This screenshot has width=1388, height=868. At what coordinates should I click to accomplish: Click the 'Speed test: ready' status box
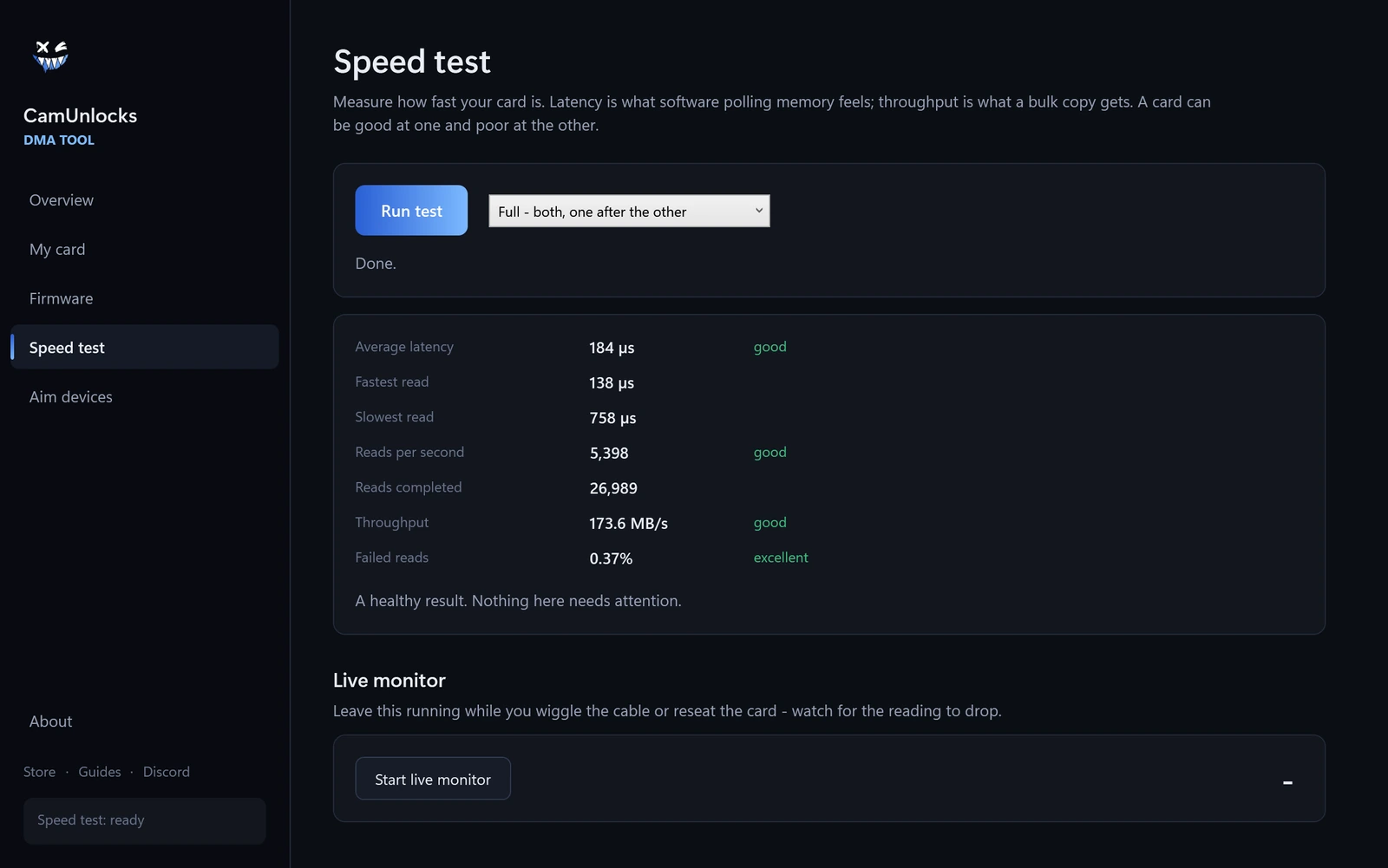pos(144,820)
